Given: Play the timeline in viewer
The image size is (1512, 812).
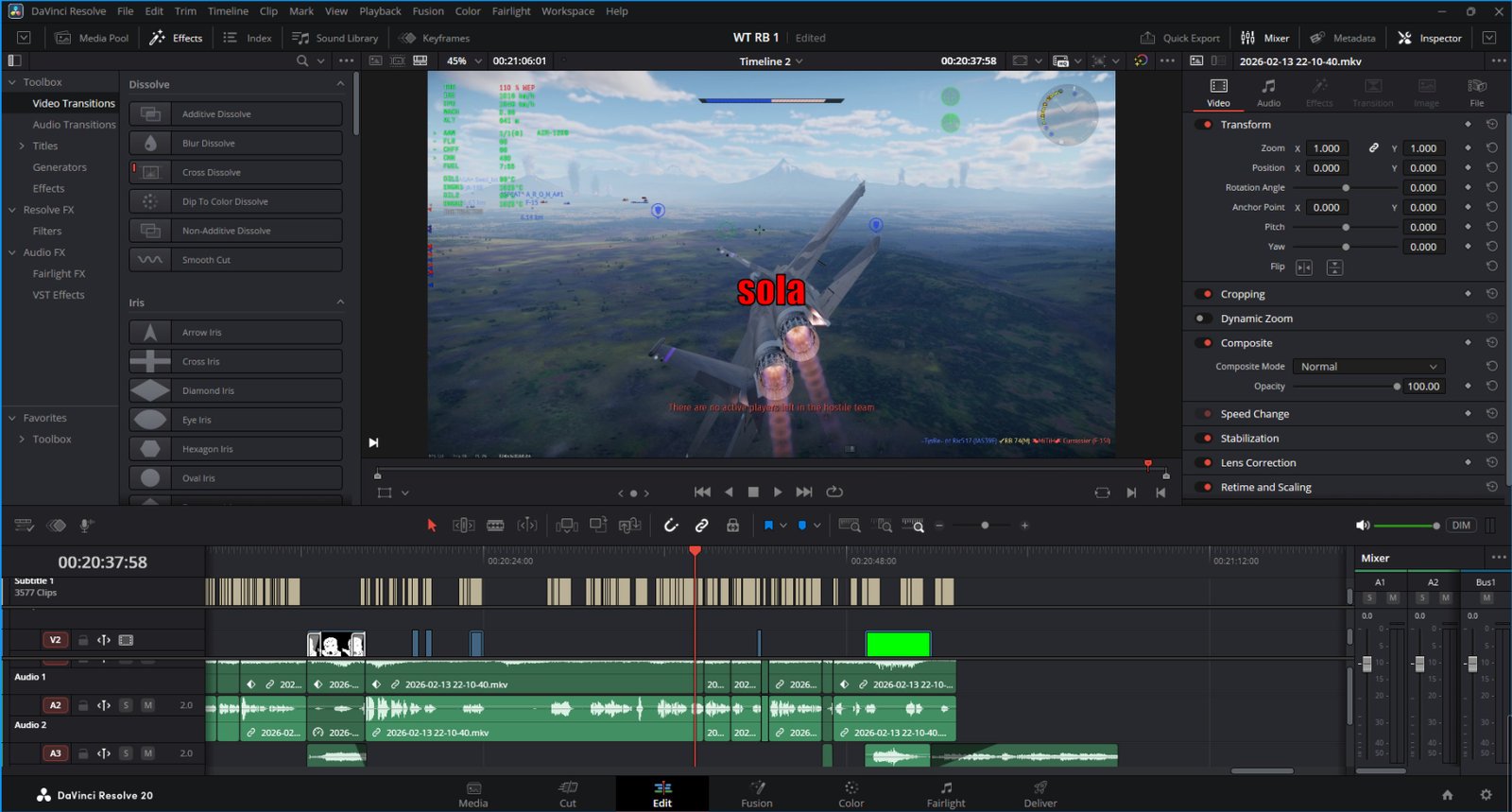Looking at the screenshot, I should (x=778, y=492).
